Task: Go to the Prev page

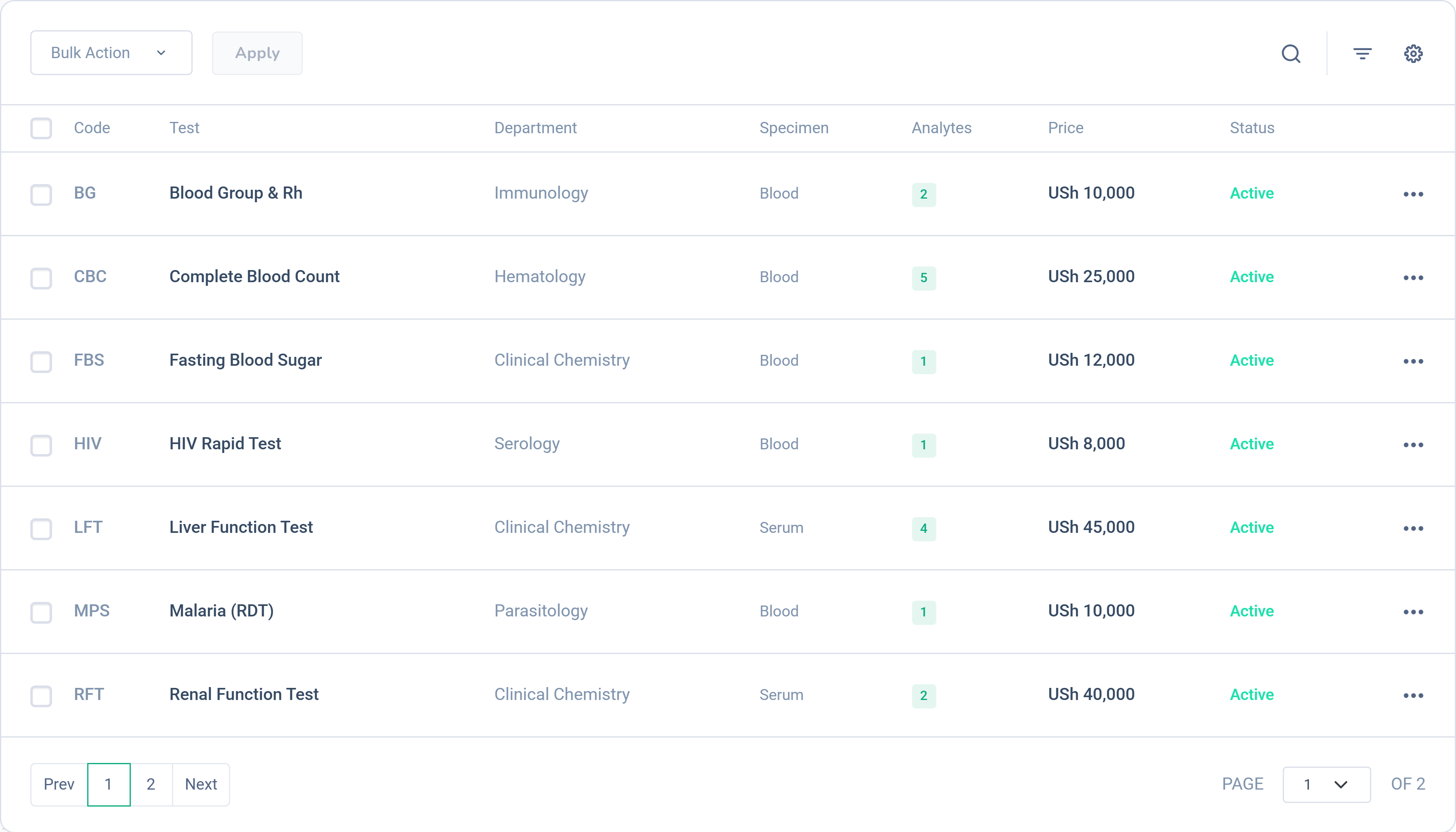Action: click(59, 784)
